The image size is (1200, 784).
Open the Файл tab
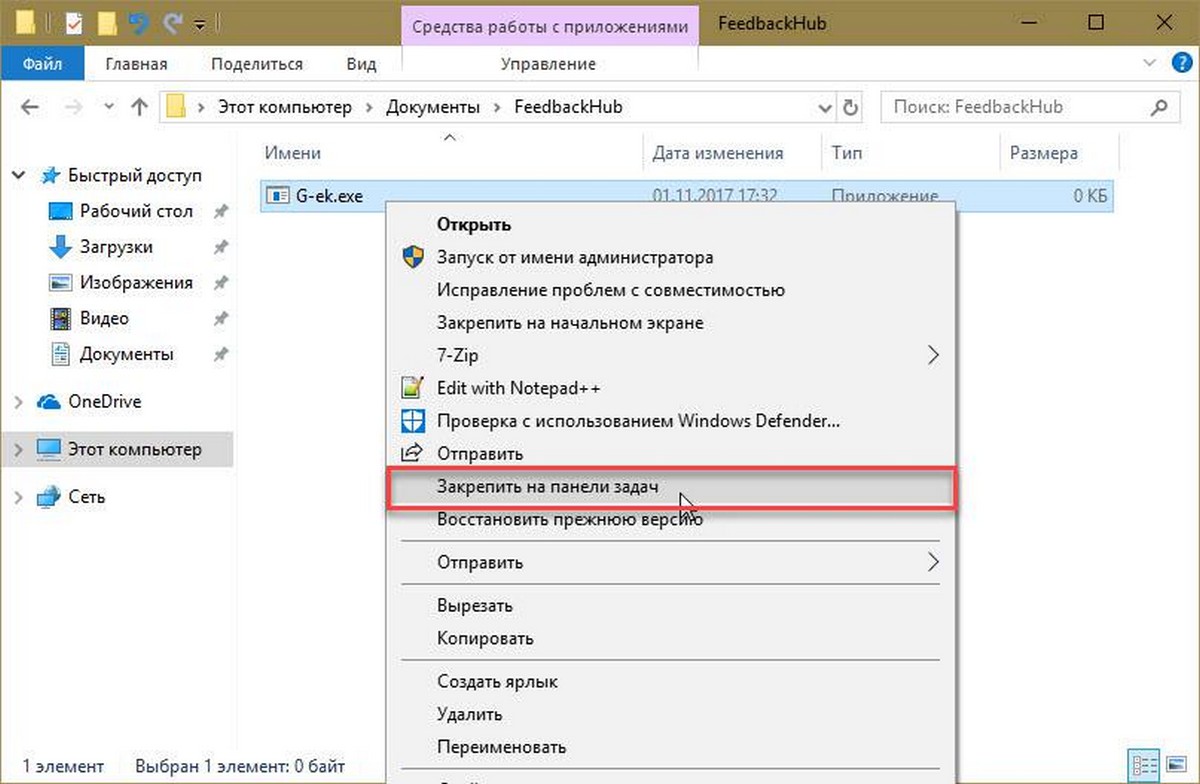[x=43, y=64]
